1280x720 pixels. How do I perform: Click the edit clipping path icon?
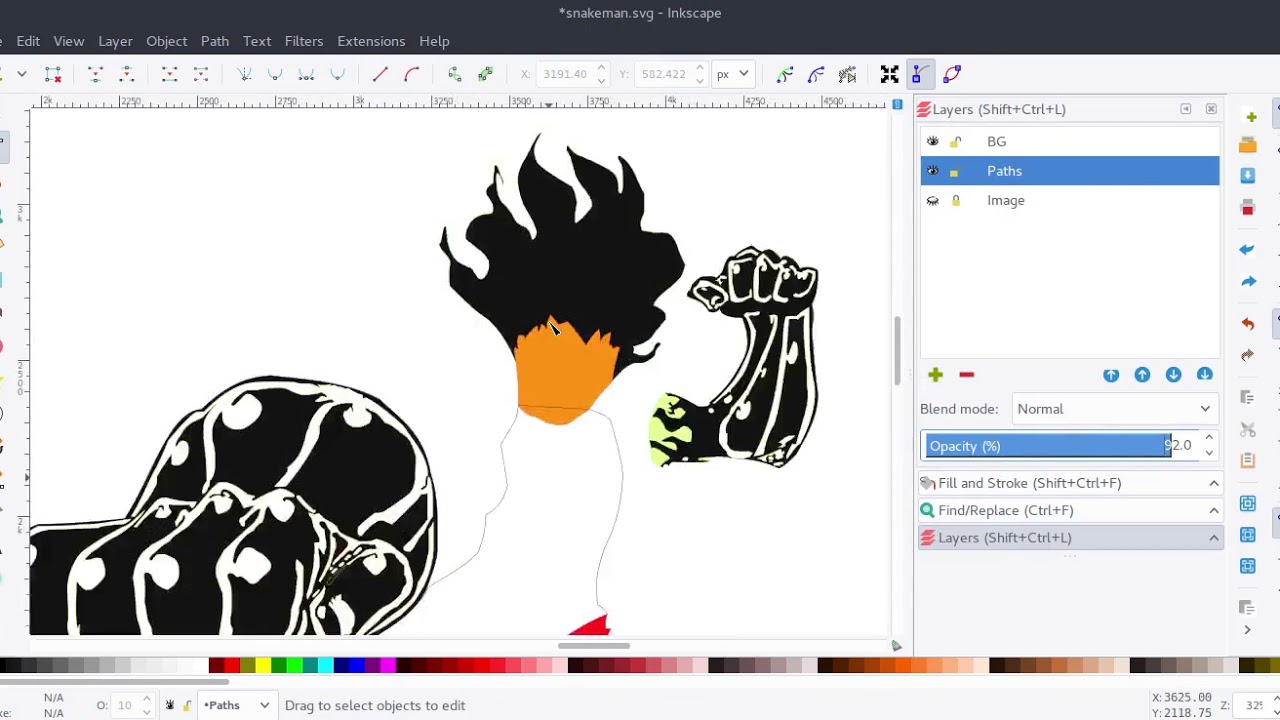[785, 74]
